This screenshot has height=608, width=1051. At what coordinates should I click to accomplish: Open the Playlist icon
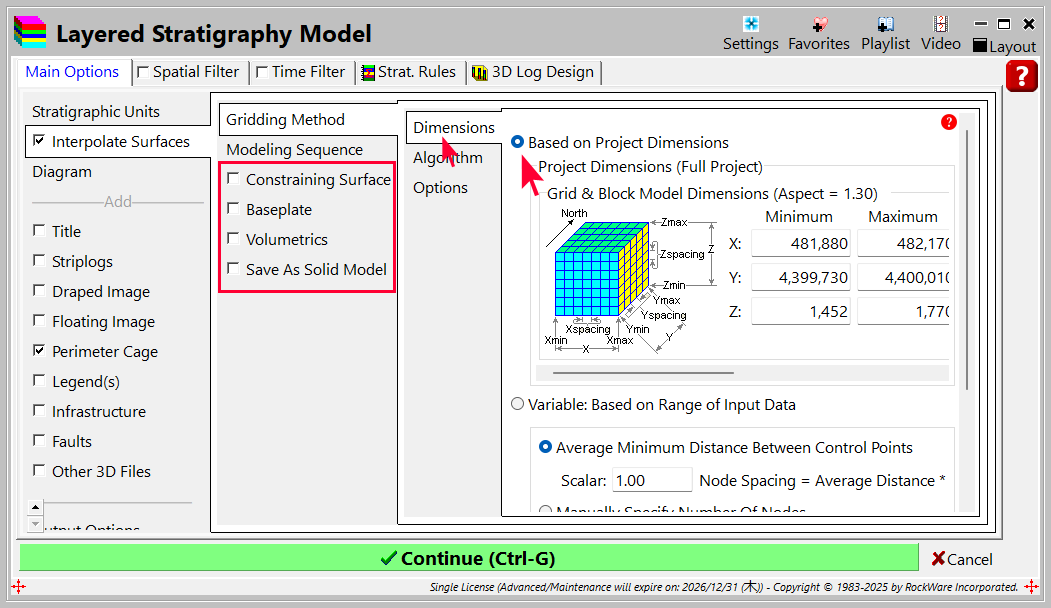pyautogui.click(x=885, y=33)
